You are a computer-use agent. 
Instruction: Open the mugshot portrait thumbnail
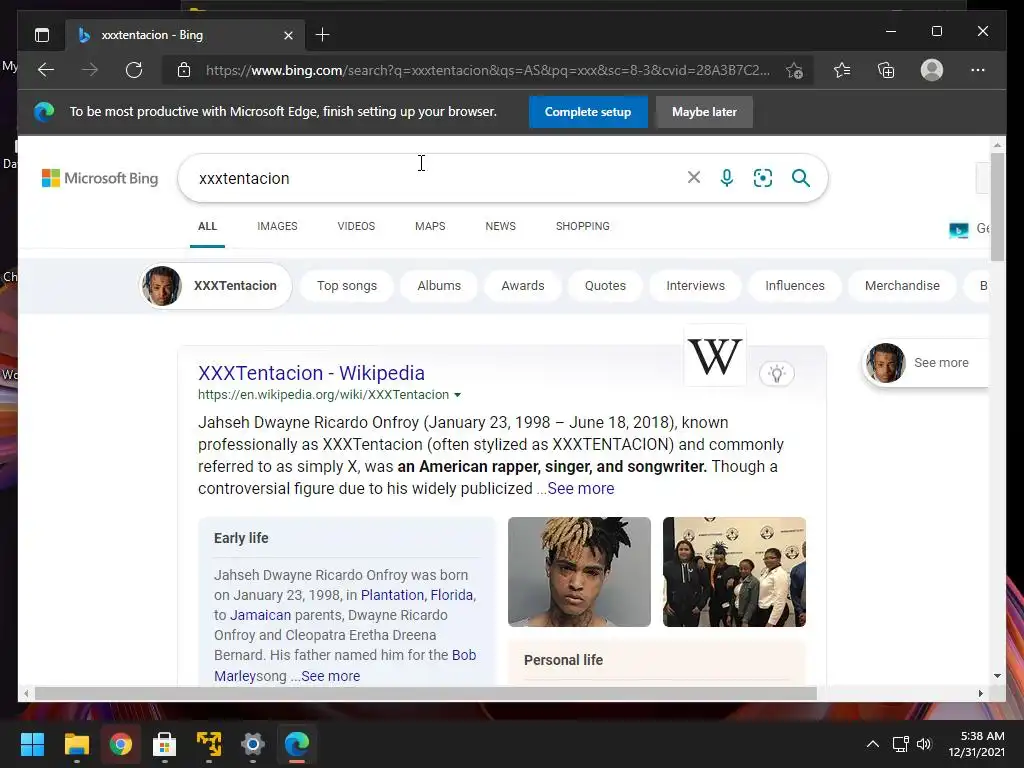click(x=579, y=572)
